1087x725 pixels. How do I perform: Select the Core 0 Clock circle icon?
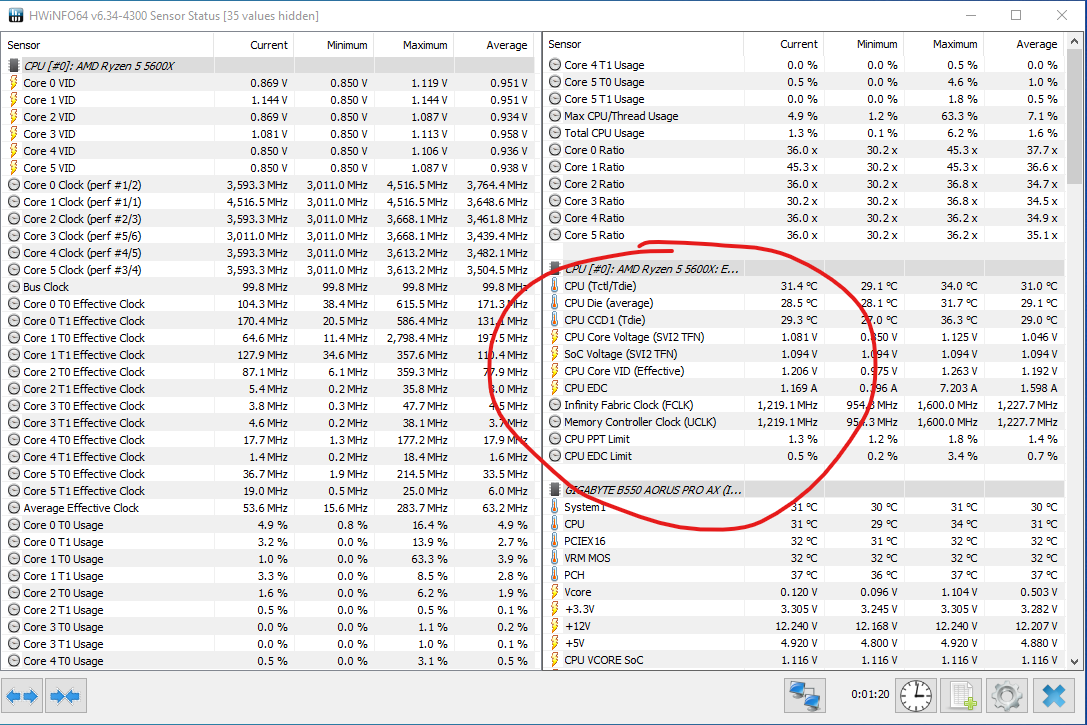click(13, 185)
